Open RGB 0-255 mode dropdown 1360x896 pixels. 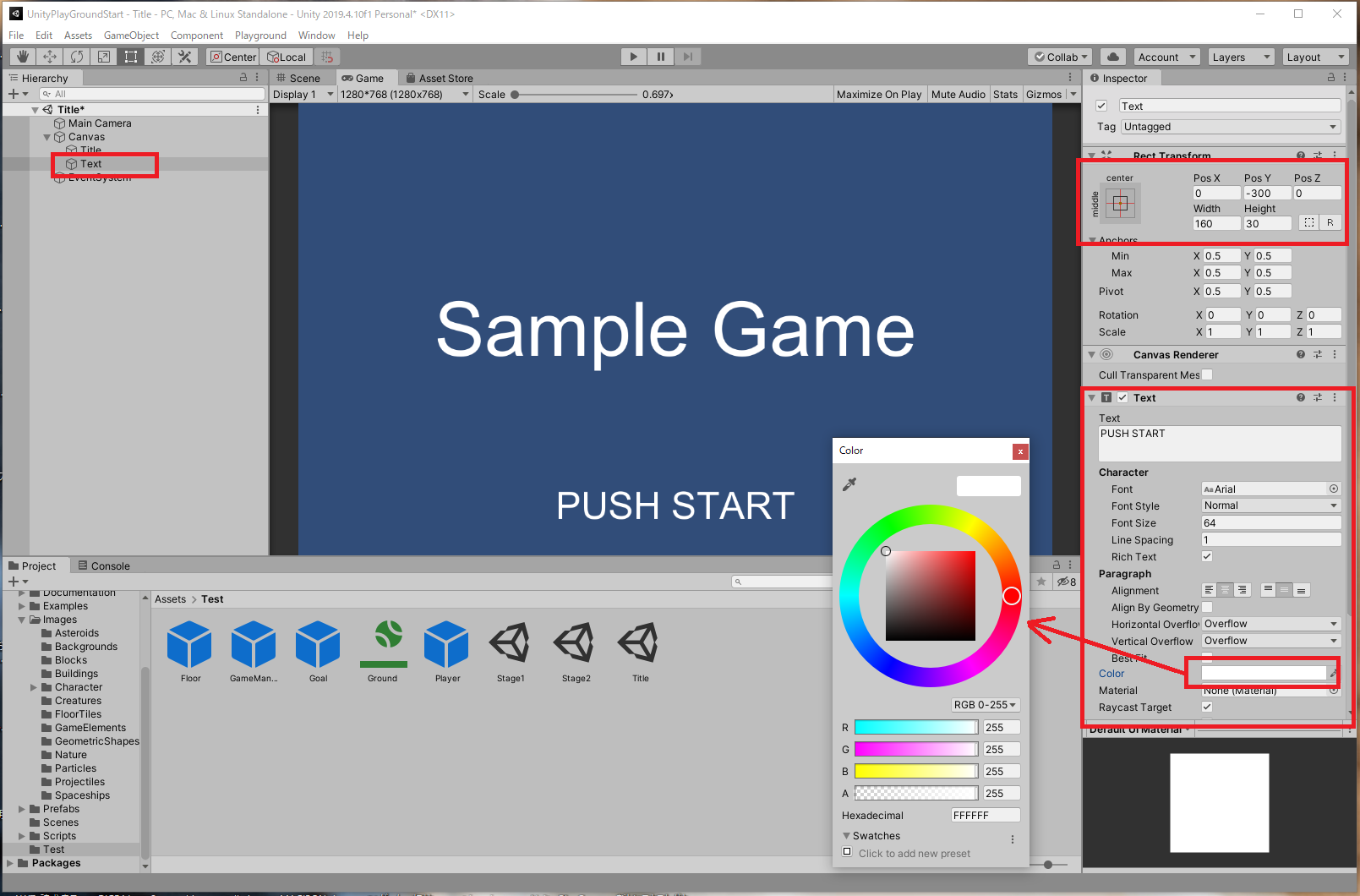(986, 705)
